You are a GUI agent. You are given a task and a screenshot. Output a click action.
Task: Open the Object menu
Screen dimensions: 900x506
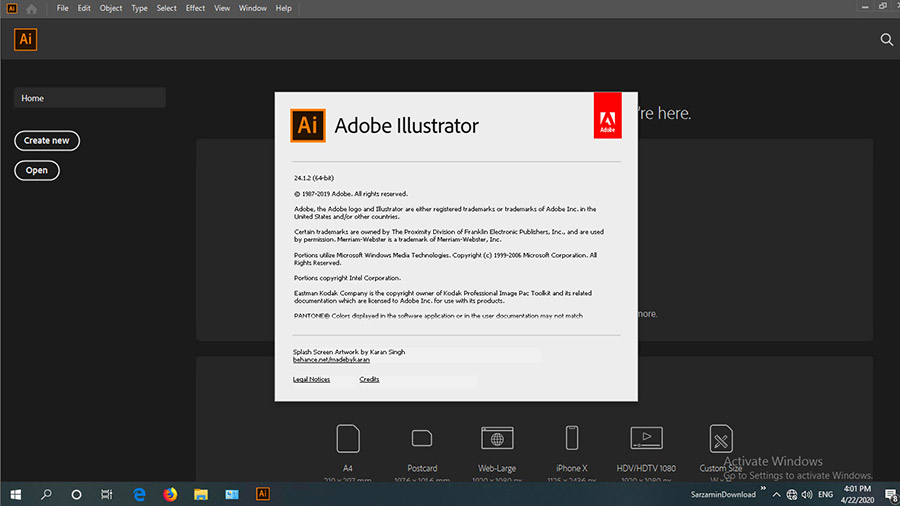(x=111, y=8)
